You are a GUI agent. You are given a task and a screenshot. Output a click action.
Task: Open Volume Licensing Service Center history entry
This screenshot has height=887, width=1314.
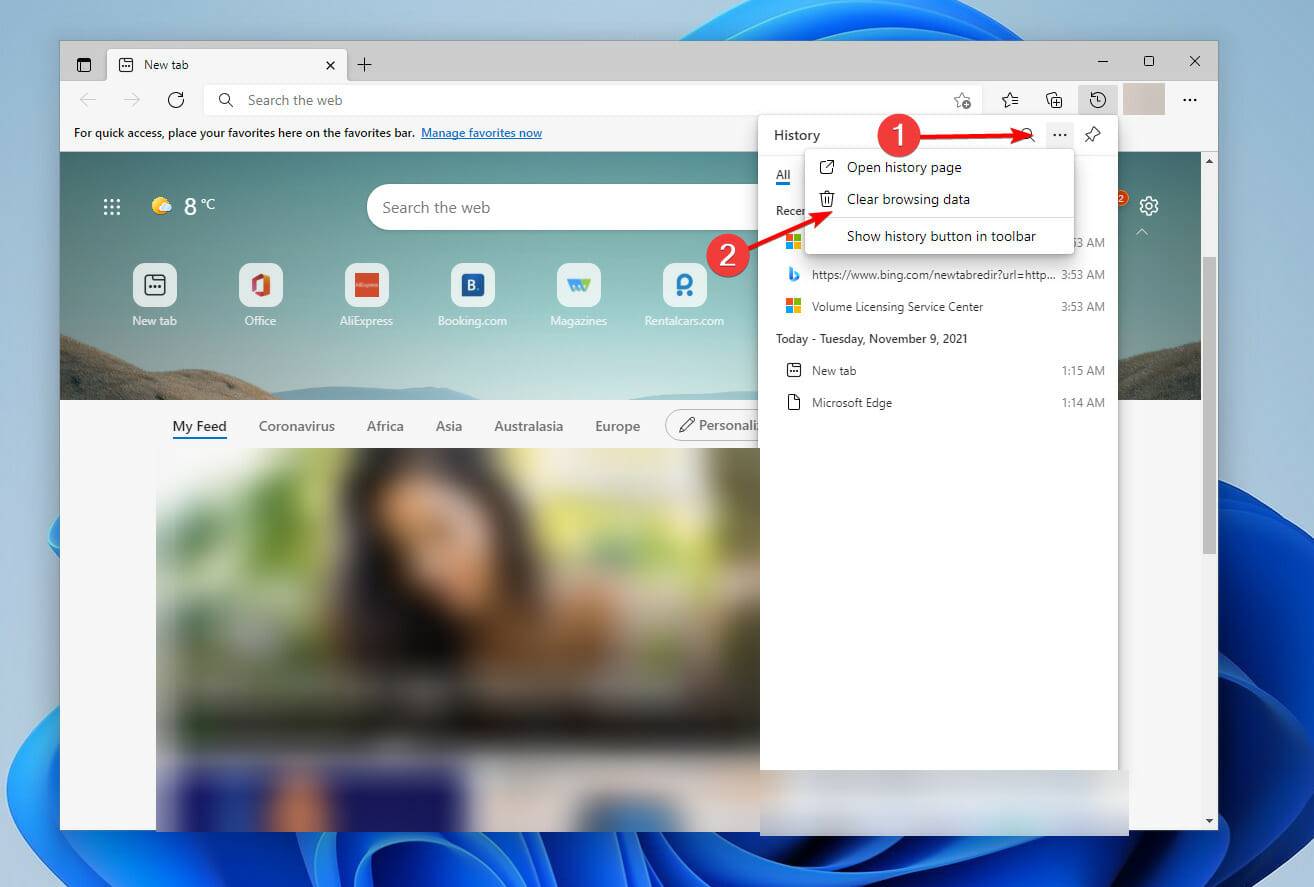(940, 307)
